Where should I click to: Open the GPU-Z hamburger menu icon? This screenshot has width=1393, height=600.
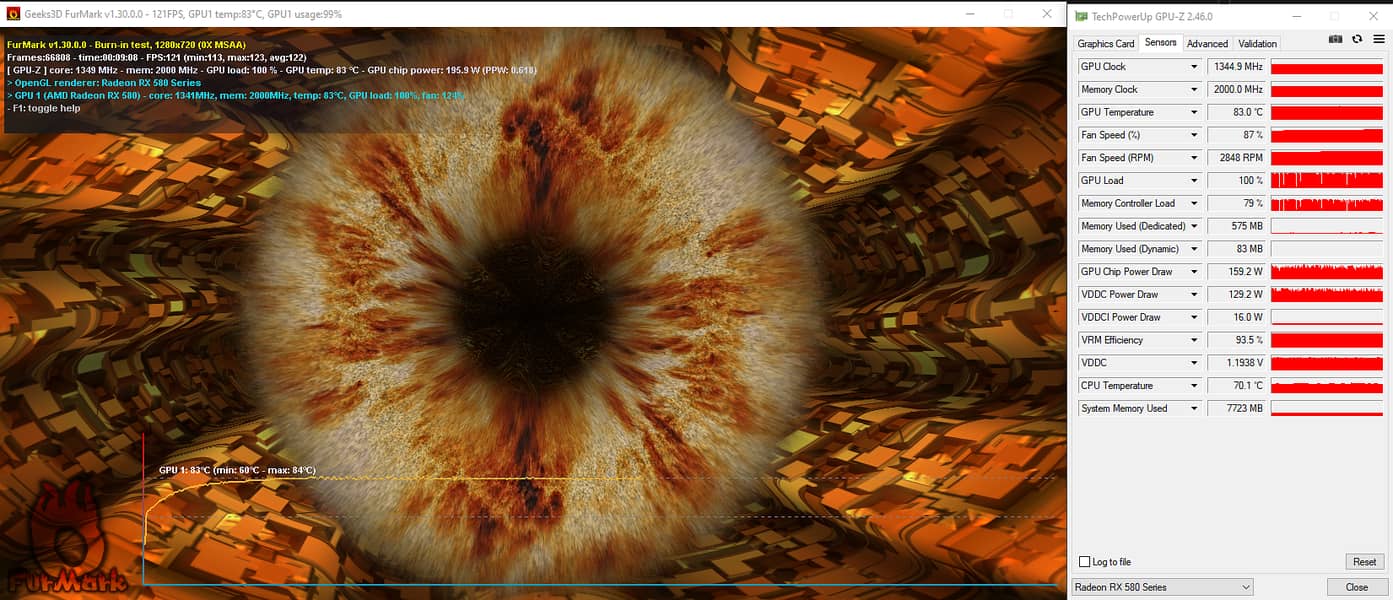[1378, 39]
